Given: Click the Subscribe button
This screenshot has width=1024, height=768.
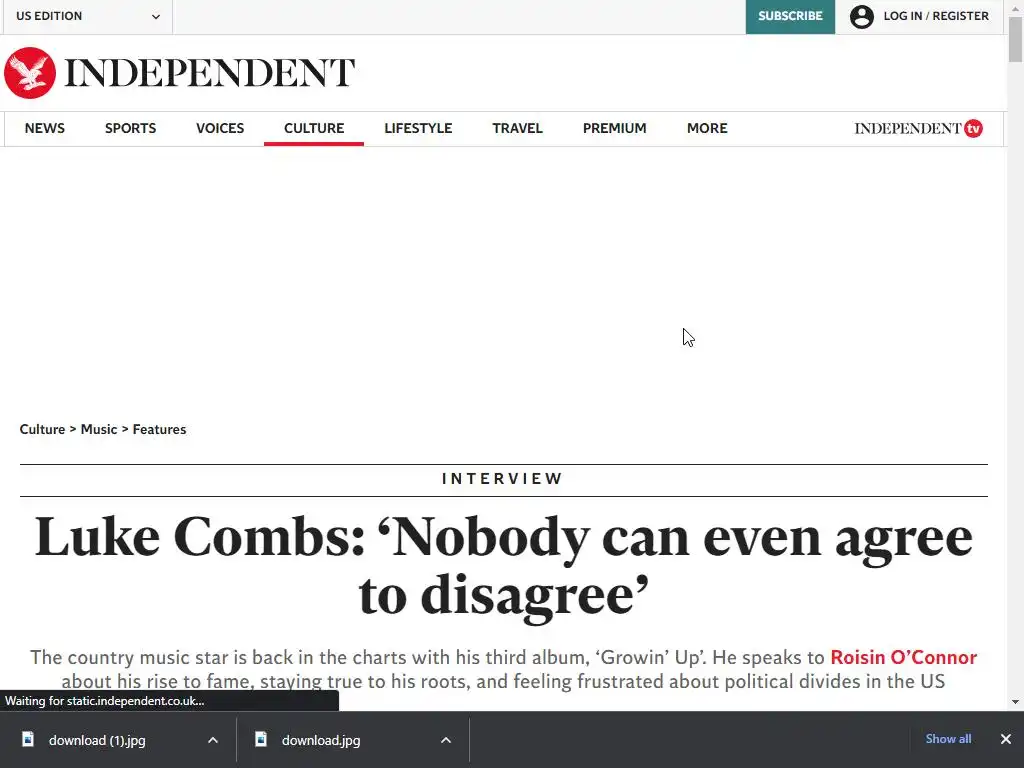Looking at the screenshot, I should pos(790,16).
